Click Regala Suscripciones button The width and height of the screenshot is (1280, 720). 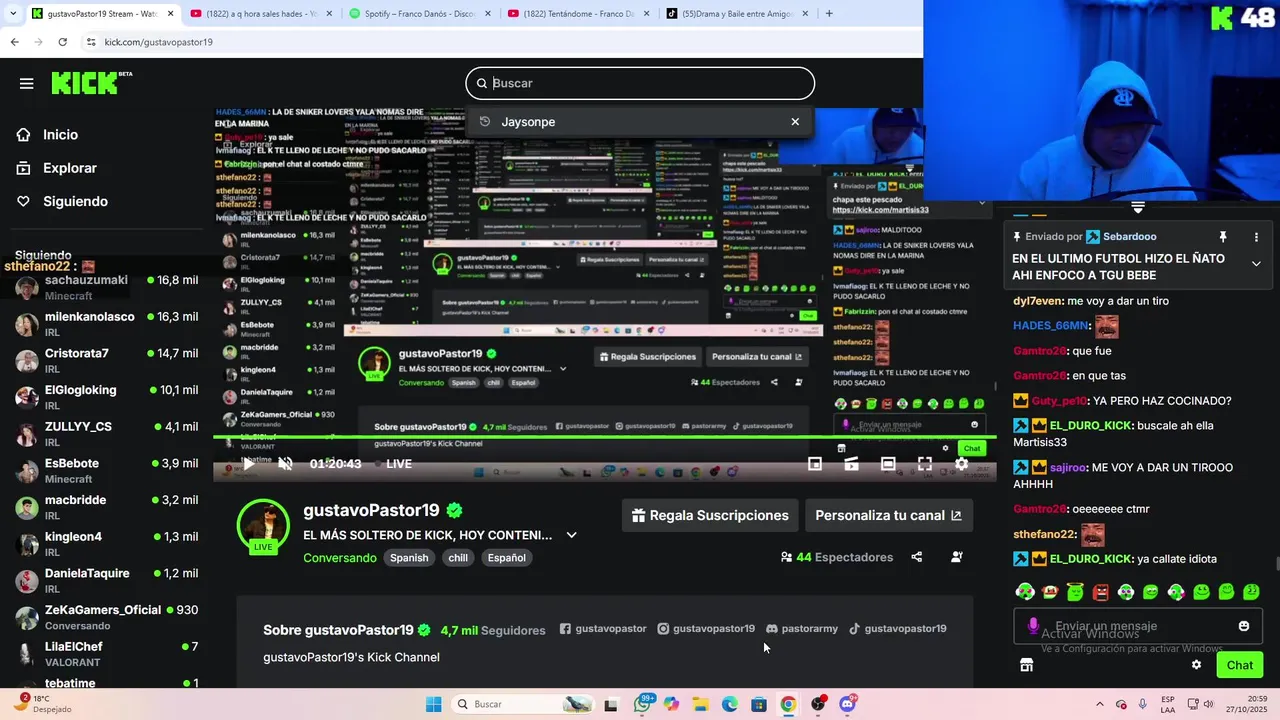click(710, 516)
